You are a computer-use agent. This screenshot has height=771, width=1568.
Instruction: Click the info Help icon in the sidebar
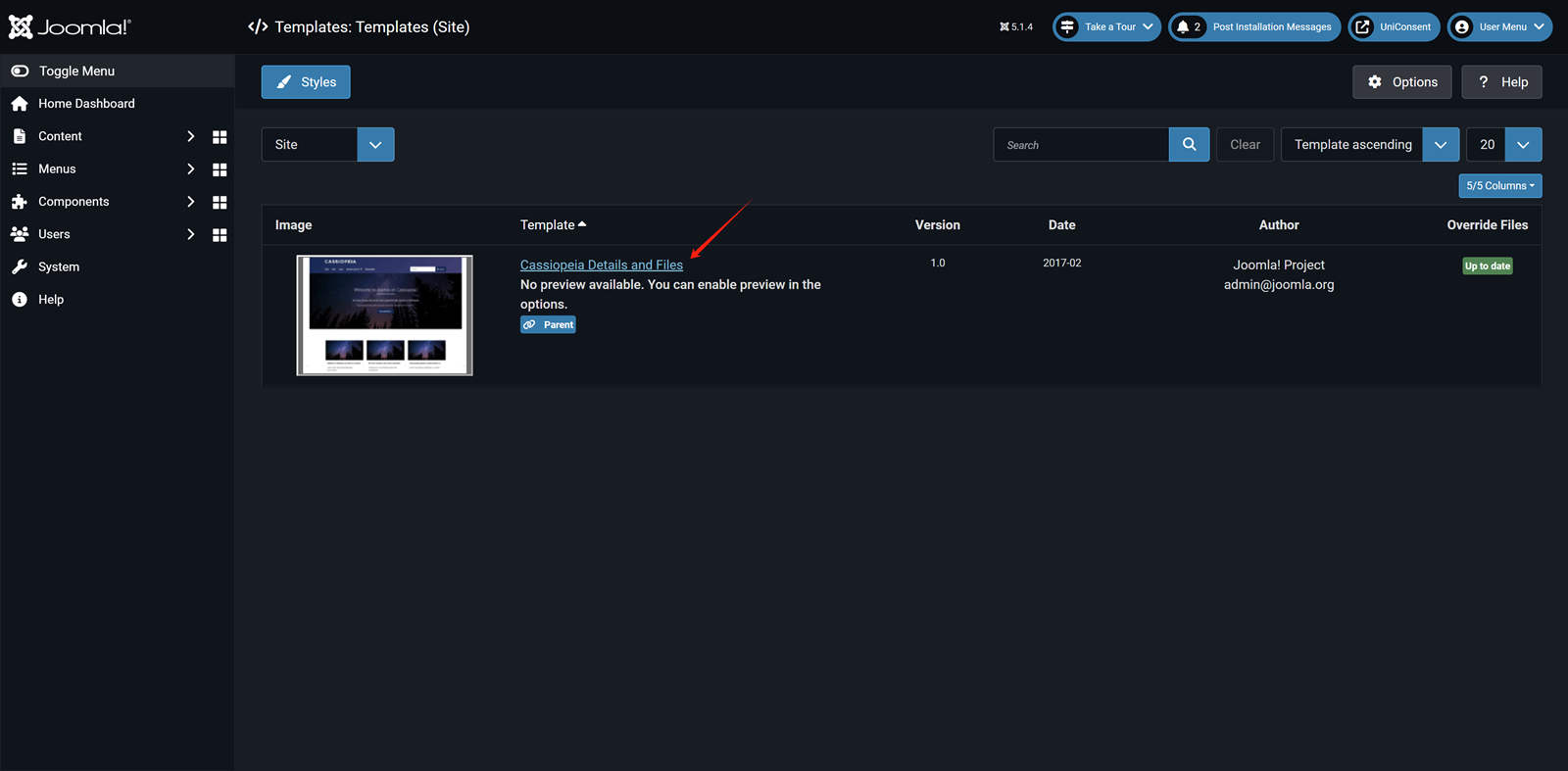[x=20, y=300]
